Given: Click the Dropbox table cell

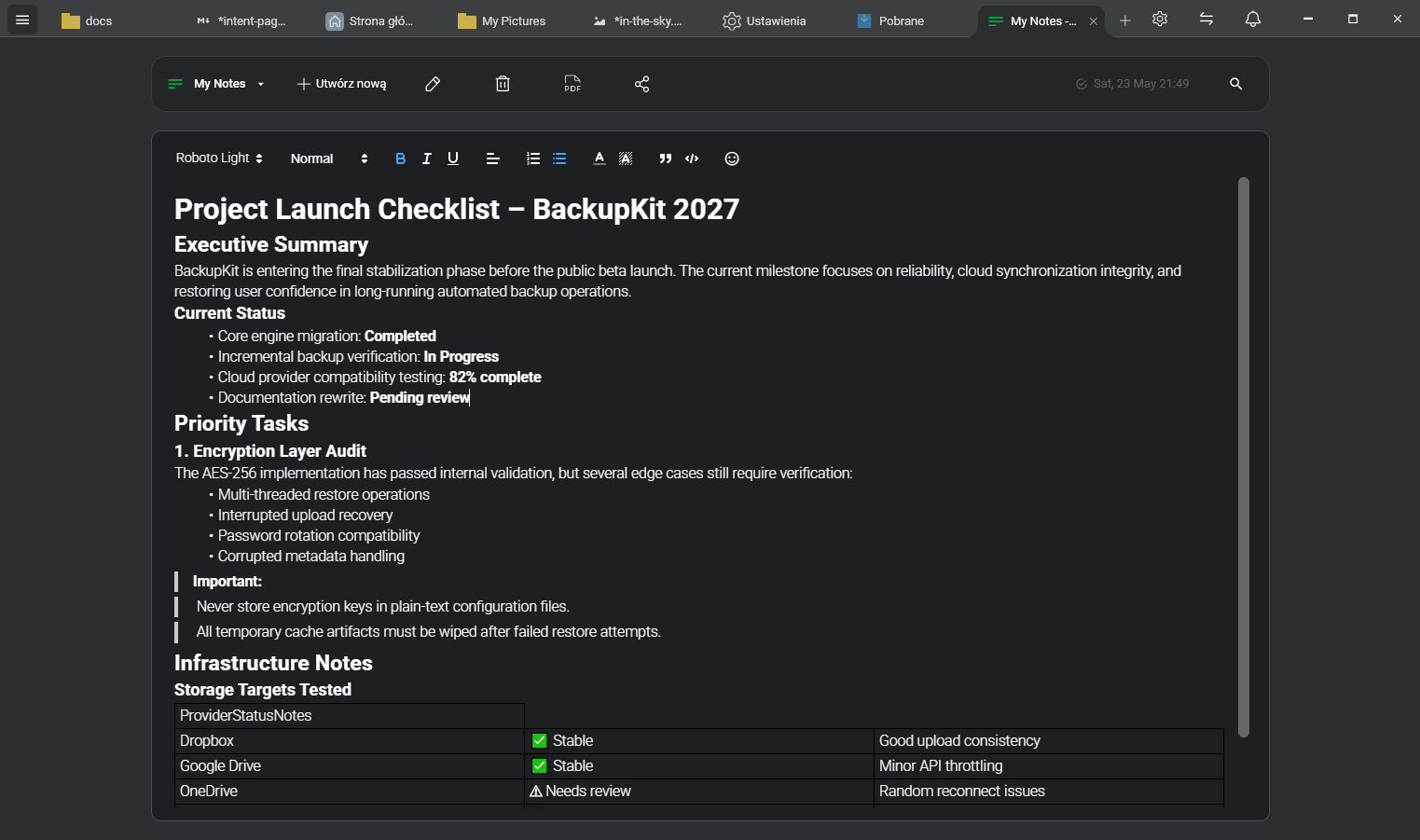Looking at the screenshot, I should click(x=350, y=740).
